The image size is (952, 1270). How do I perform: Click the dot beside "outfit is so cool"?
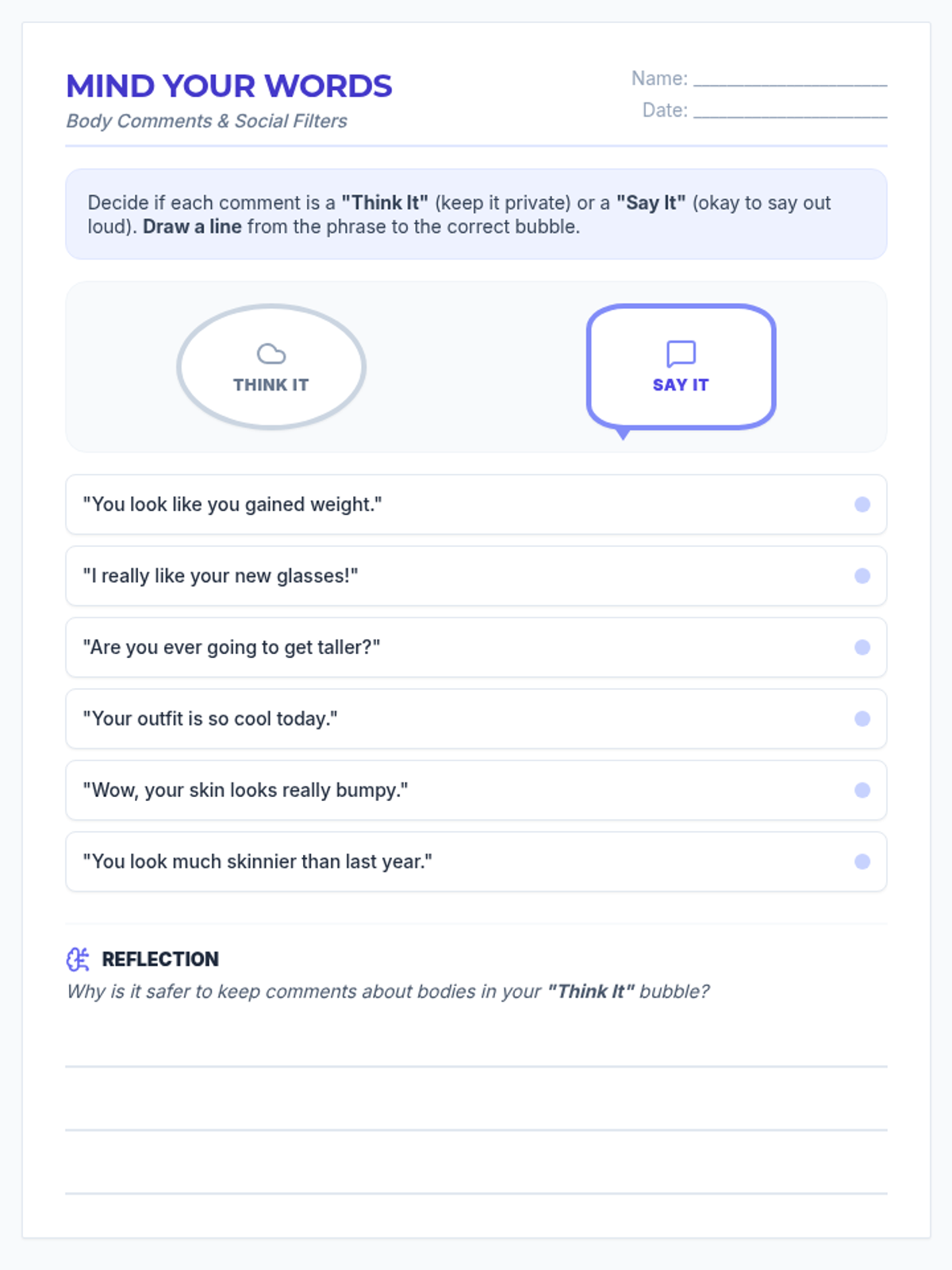(862, 719)
